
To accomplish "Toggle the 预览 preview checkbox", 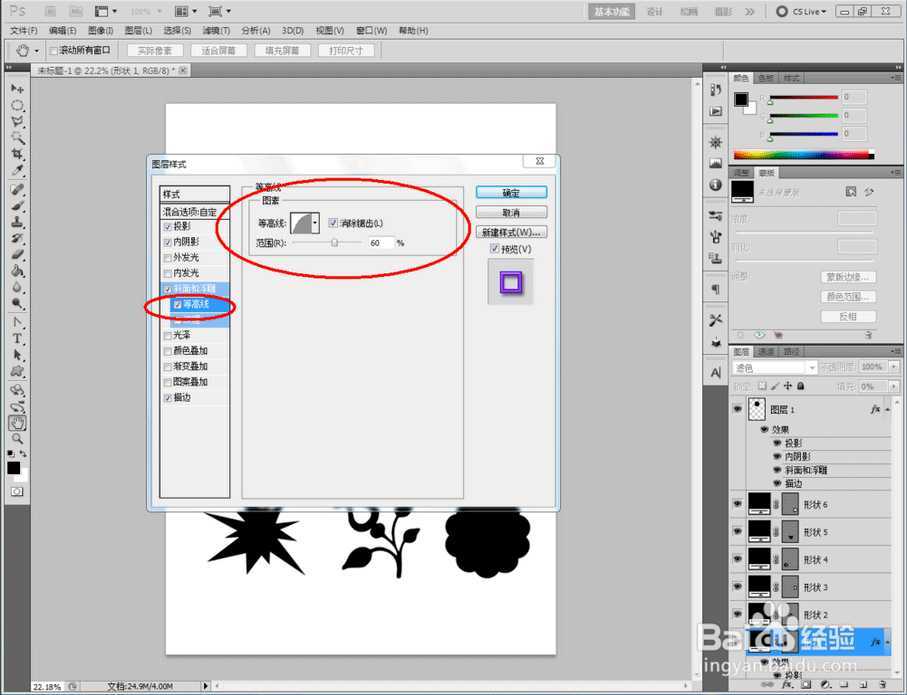I will [495, 249].
